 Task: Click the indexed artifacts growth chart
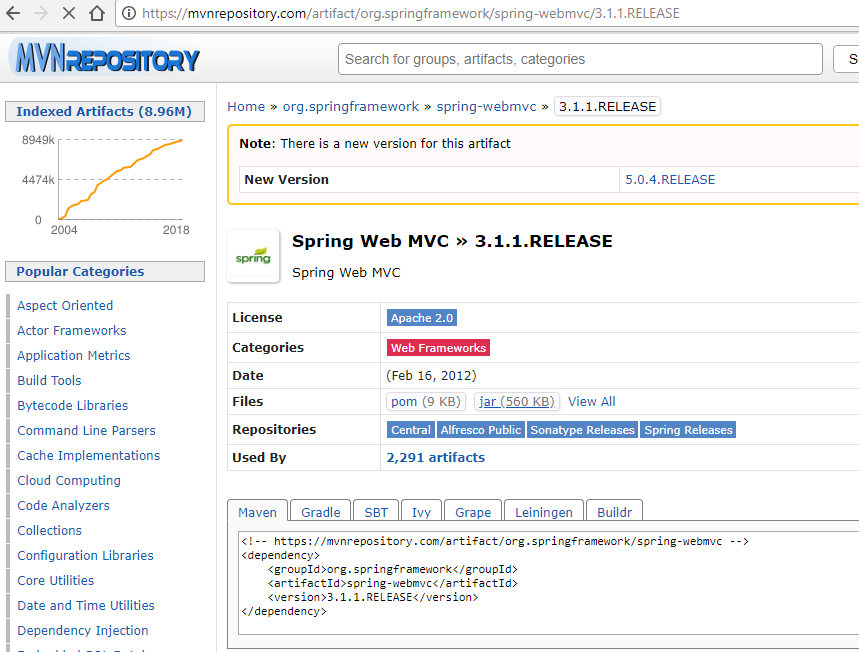click(105, 185)
